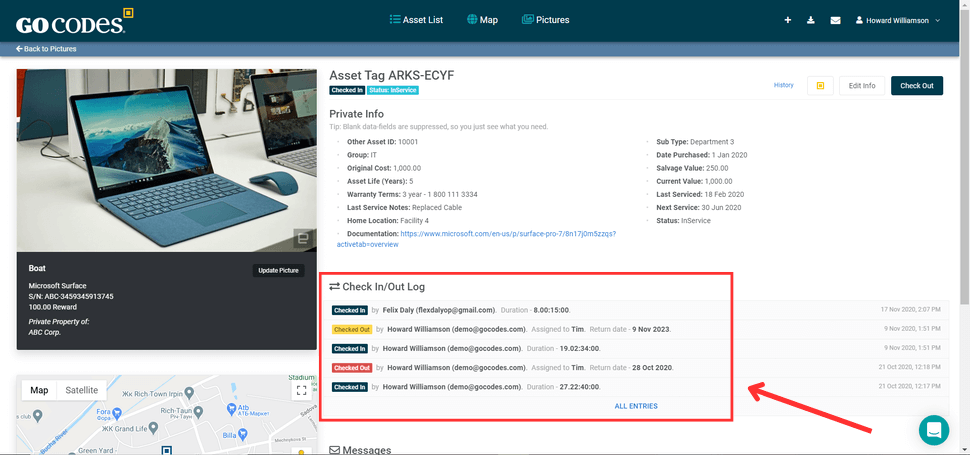The image size is (970, 455).
Task: Click the plus add-asset icon in header
Action: [788, 20]
